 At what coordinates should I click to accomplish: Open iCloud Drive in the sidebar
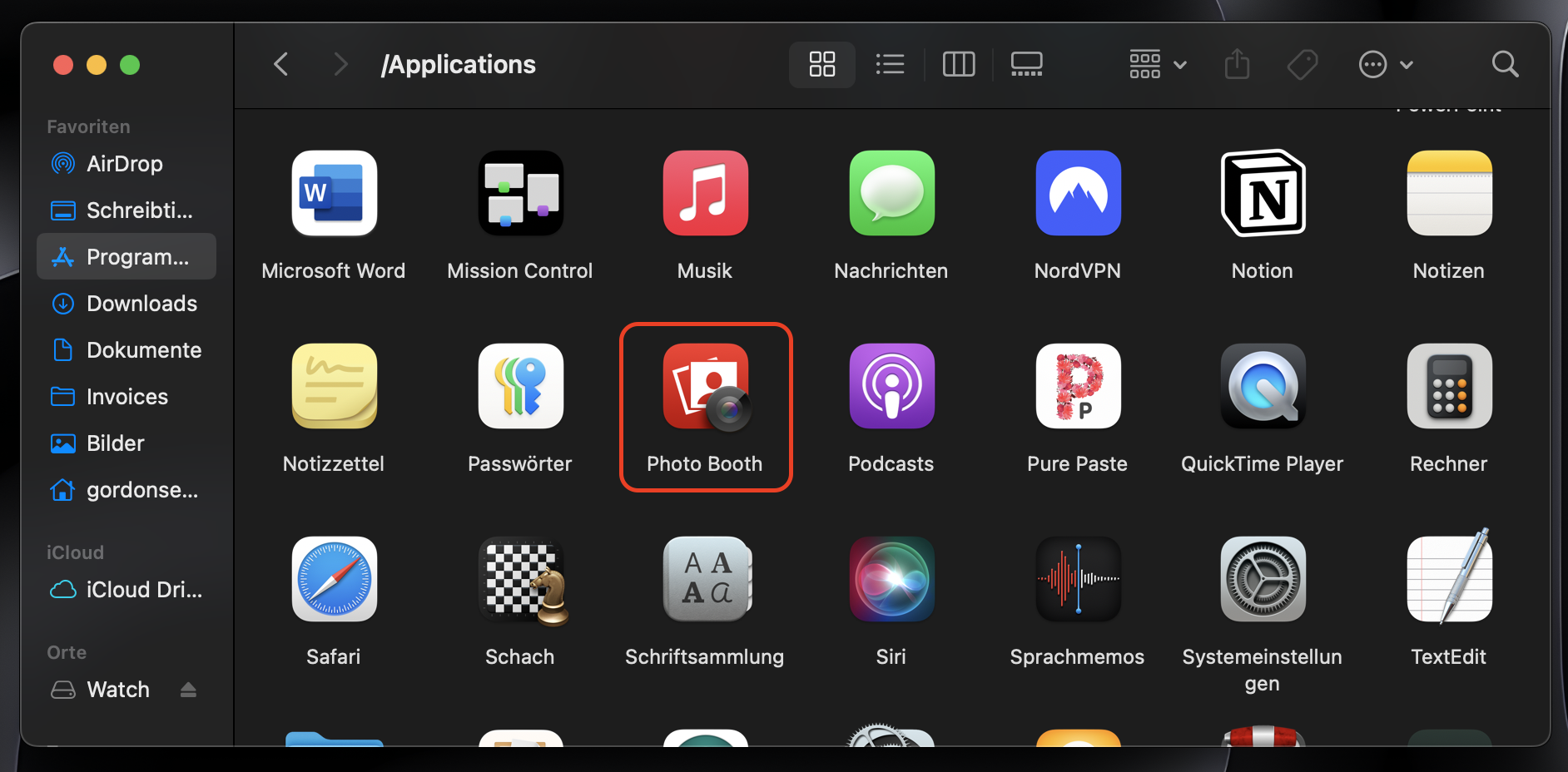pos(127,590)
